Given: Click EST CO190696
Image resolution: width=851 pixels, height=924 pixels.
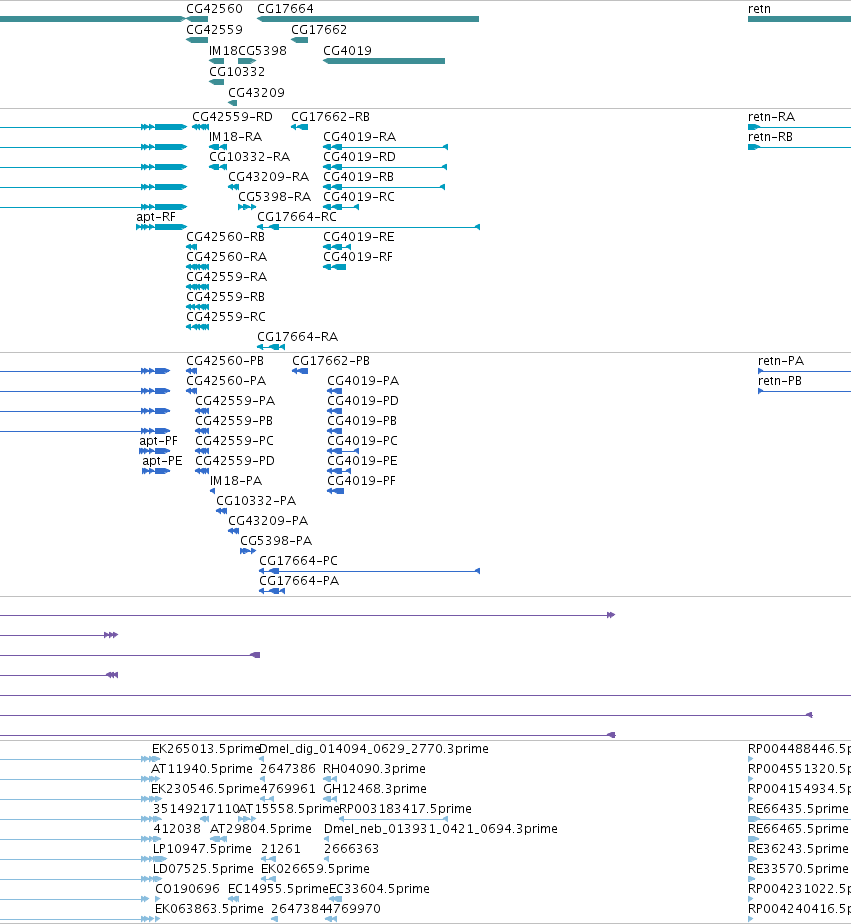Looking at the screenshot, I should (x=187, y=889).
